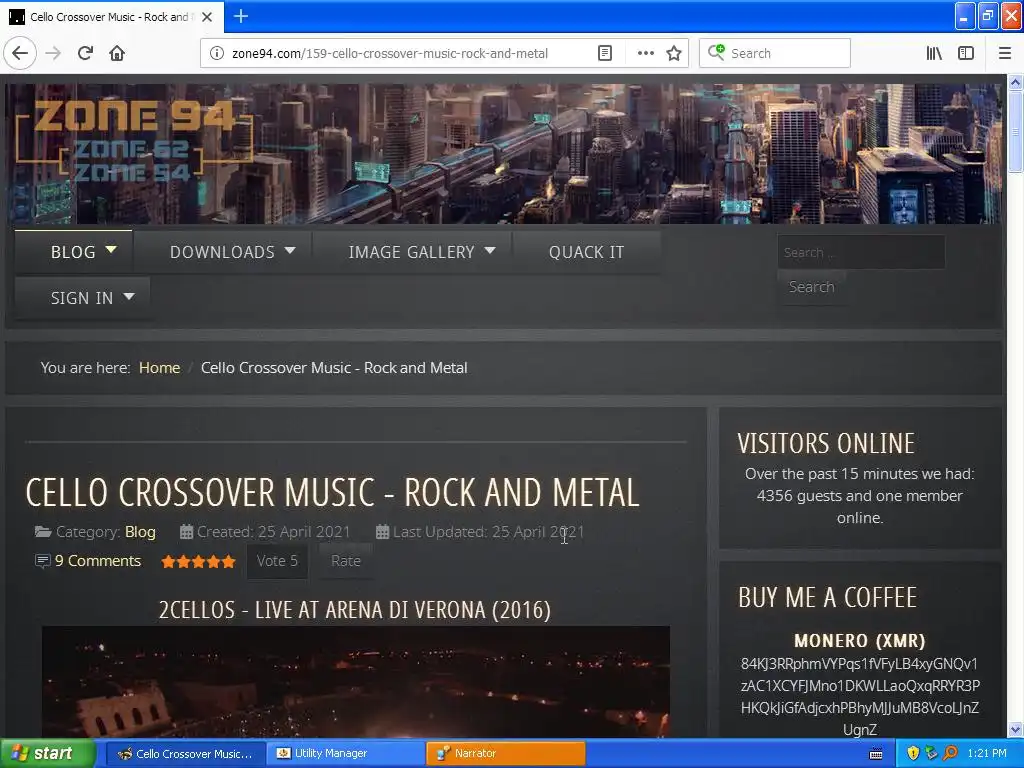Click the Rate button

point(345,561)
